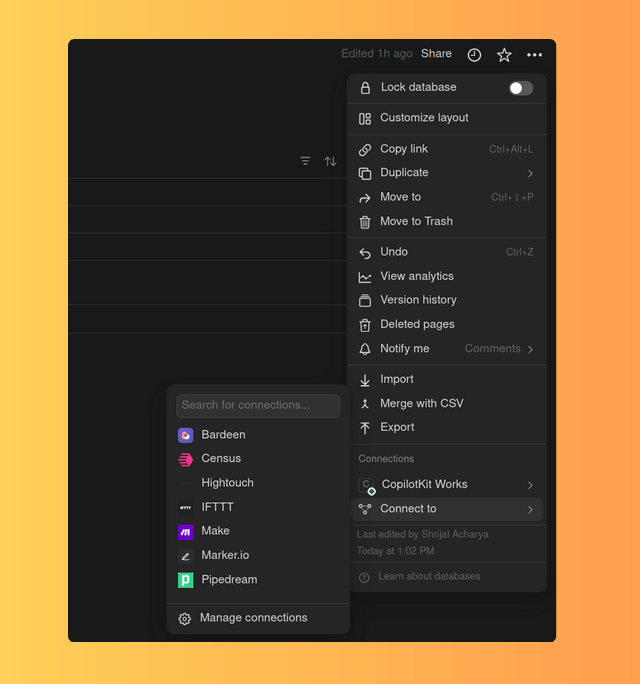Viewport: 640px width, 684px height.
Task: Select the Bardeen connection label
Action: 223,435
